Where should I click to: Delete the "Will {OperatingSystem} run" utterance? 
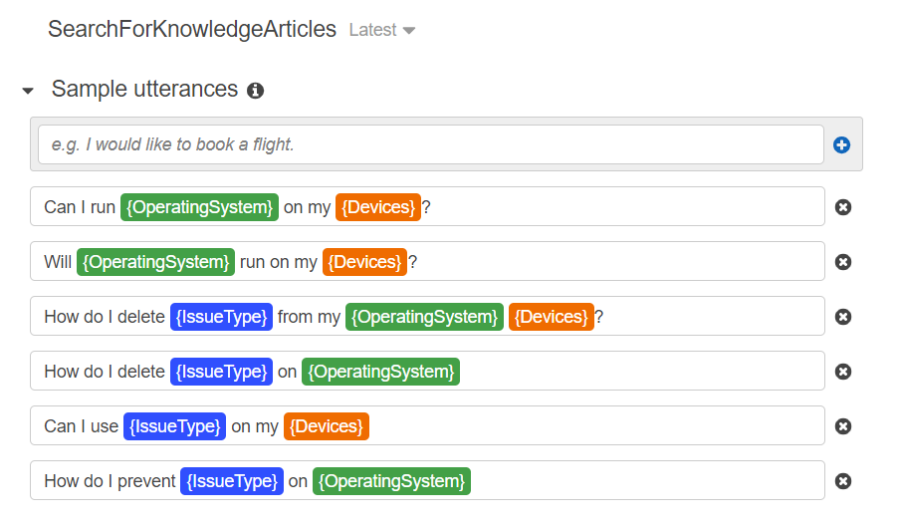click(843, 262)
